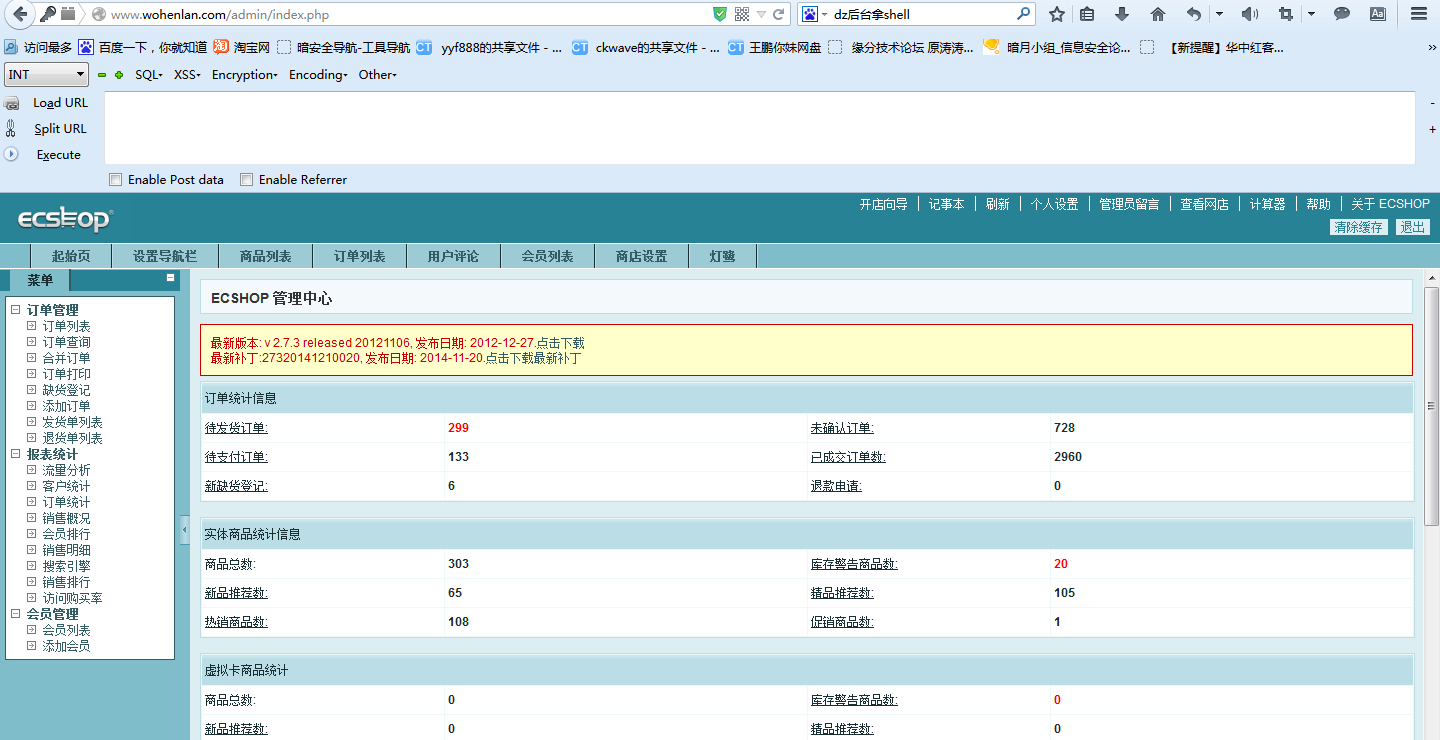Bookmark this page with the star icon
Image resolution: width=1440 pixels, height=740 pixels.
[x=1057, y=14]
